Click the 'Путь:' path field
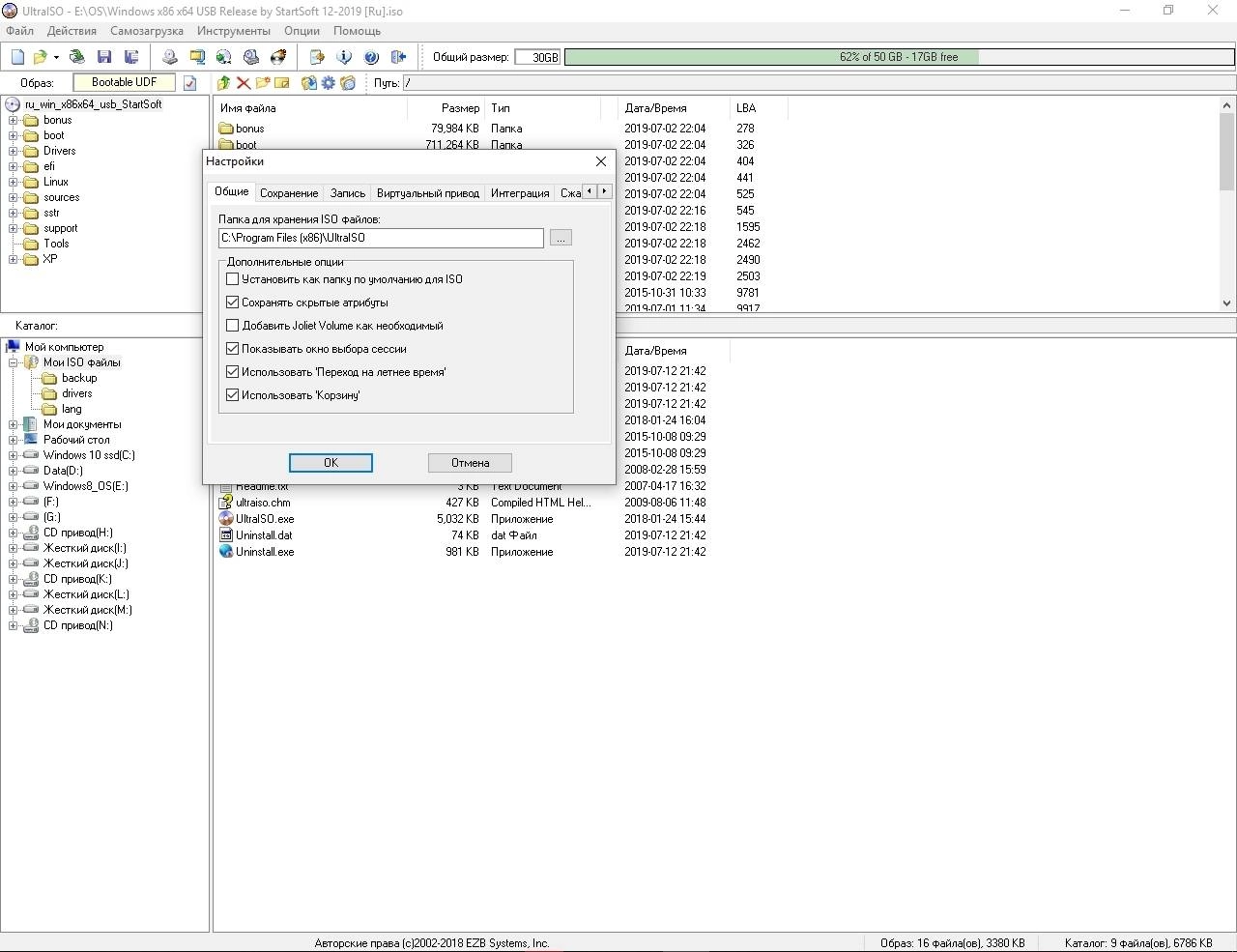This screenshot has height=952, width=1237. tap(818, 83)
